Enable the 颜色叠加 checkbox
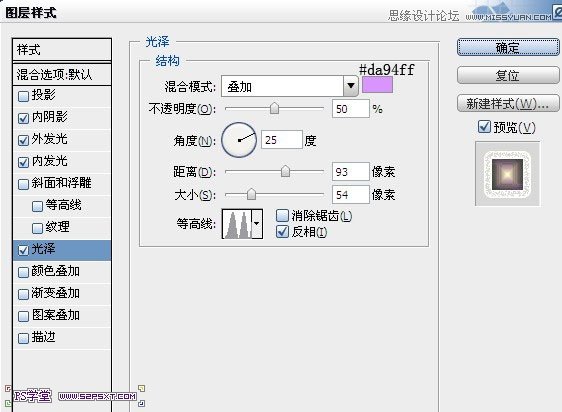This screenshot has height=412, width=562. click(23, 273)
